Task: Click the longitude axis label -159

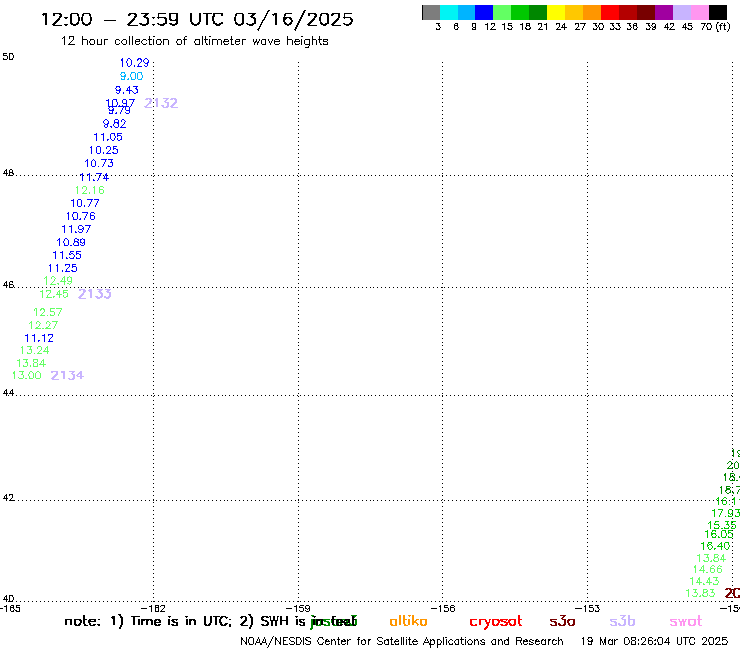Action: (298, 608)
